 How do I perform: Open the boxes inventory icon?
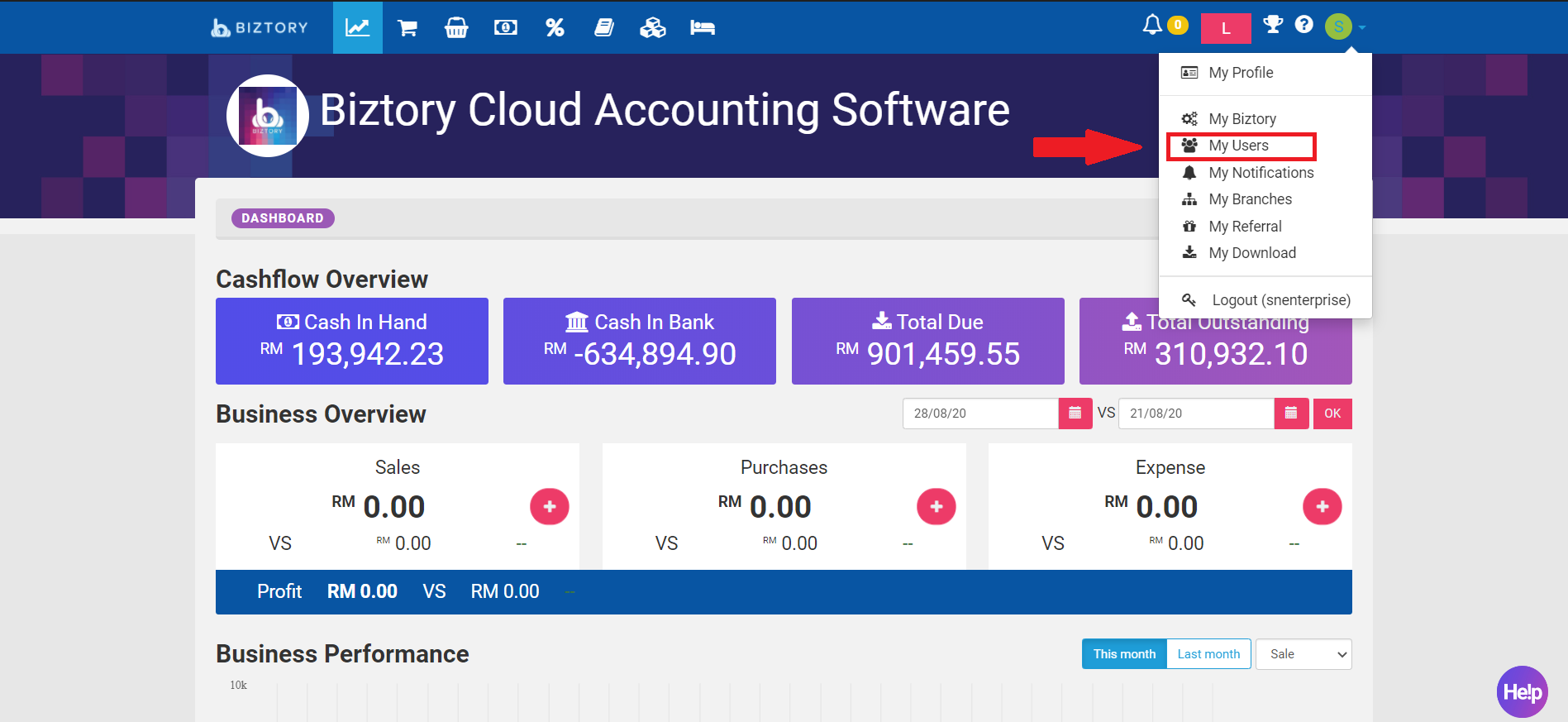coord(653,28)
